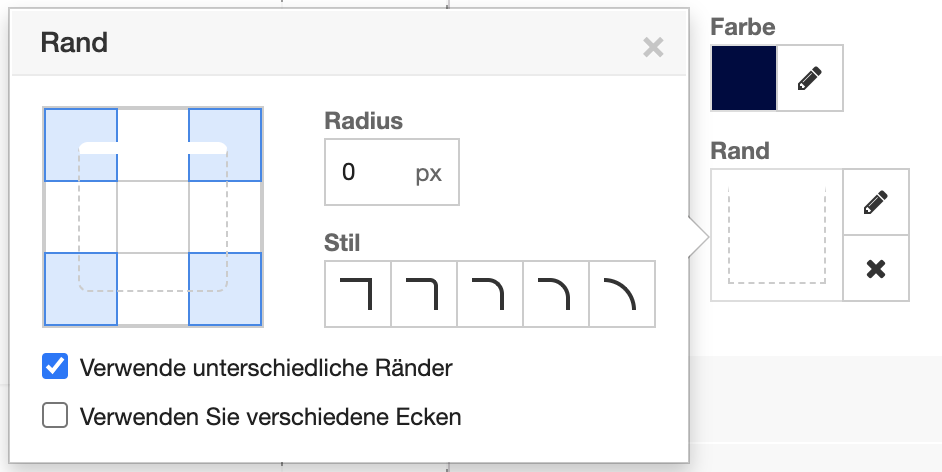Viewport: 942px width, 472px height.
Task: Enable Verwenden Sie verschiedene Ecken checkbox
Action: [55, 415]
